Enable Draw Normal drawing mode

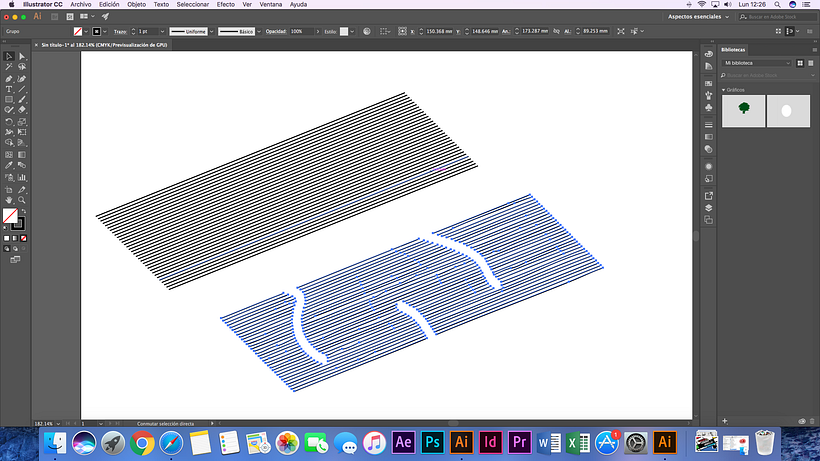click(x=7, y=249)
